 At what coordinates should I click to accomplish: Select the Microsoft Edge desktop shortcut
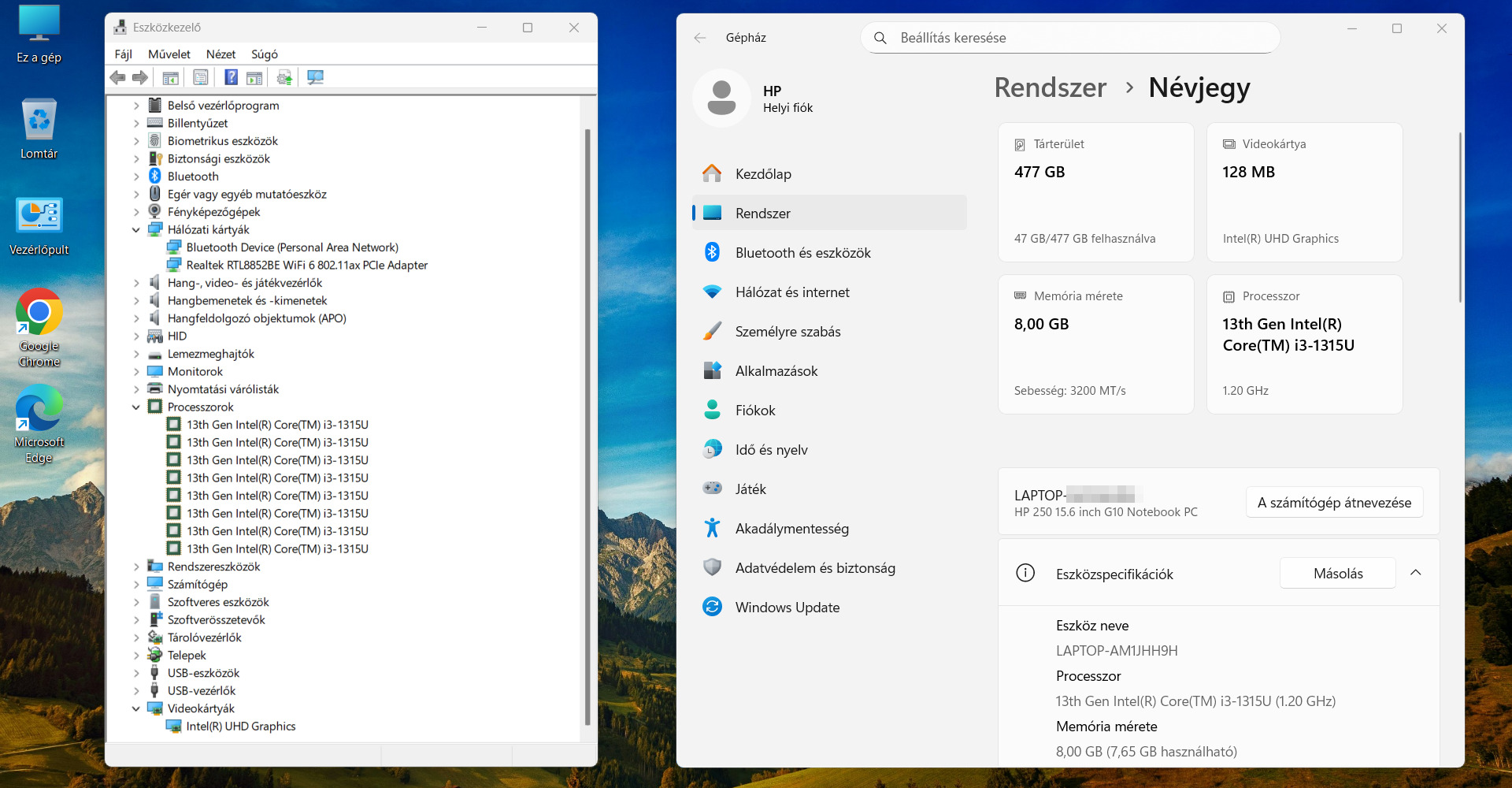(x=39, y=424)
